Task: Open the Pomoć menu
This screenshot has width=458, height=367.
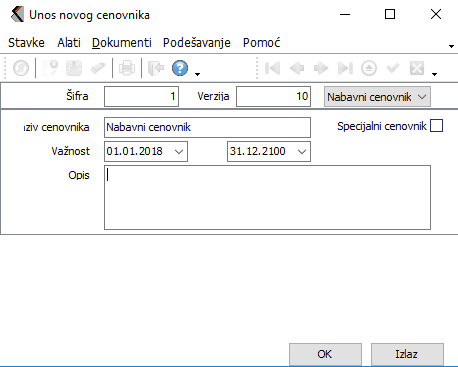Action: 261,43
